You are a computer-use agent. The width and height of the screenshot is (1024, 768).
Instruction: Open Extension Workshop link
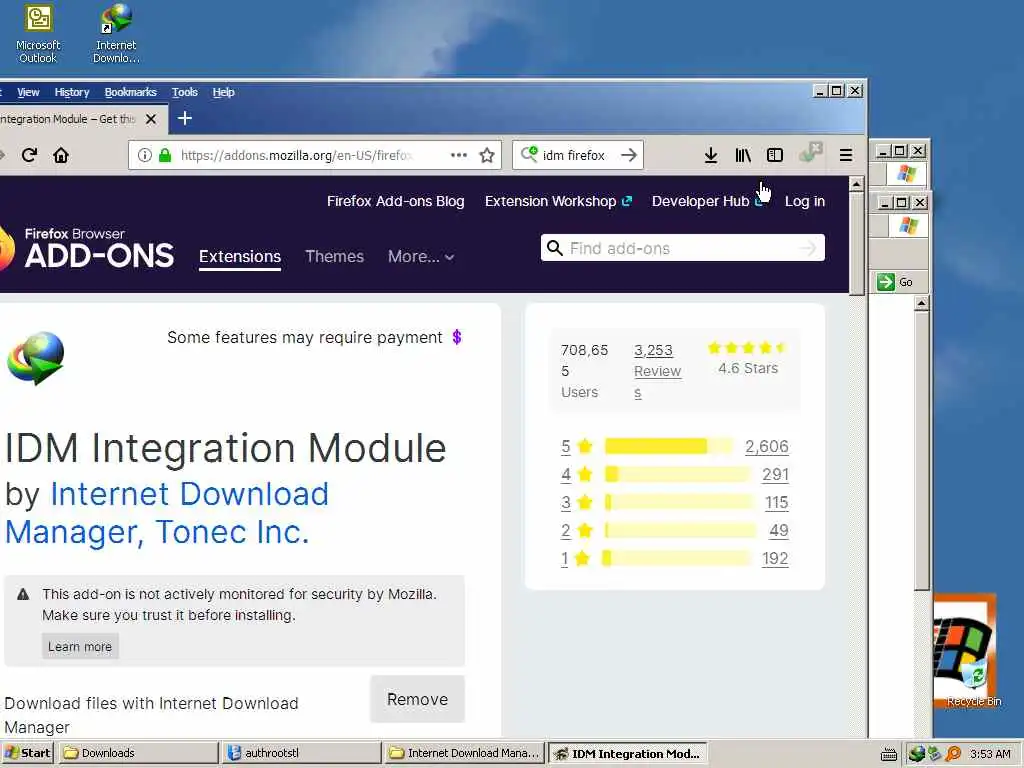pyautogui.click(x=558, y=201)
